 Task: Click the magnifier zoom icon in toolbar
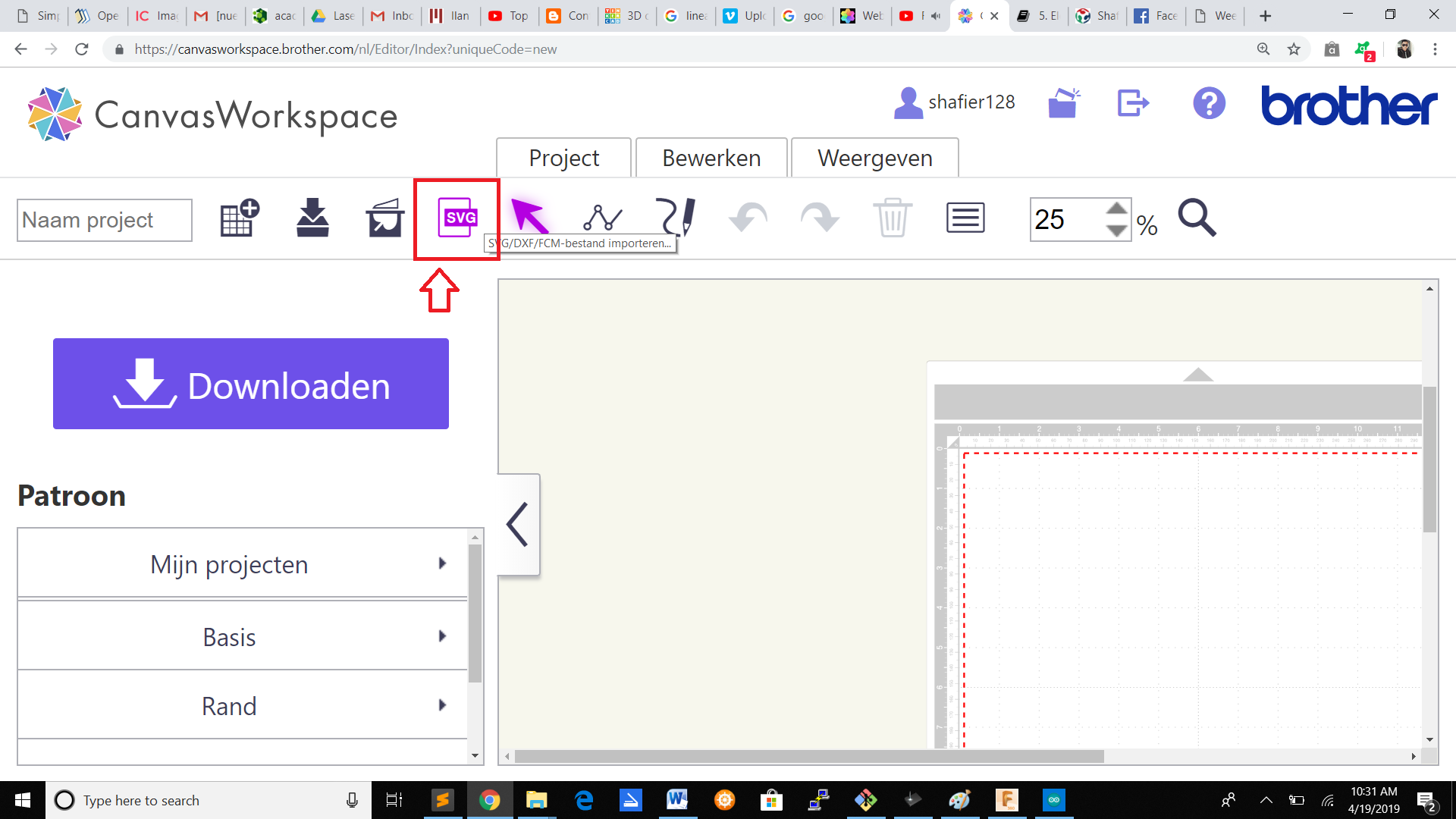tap(1197, 218)
